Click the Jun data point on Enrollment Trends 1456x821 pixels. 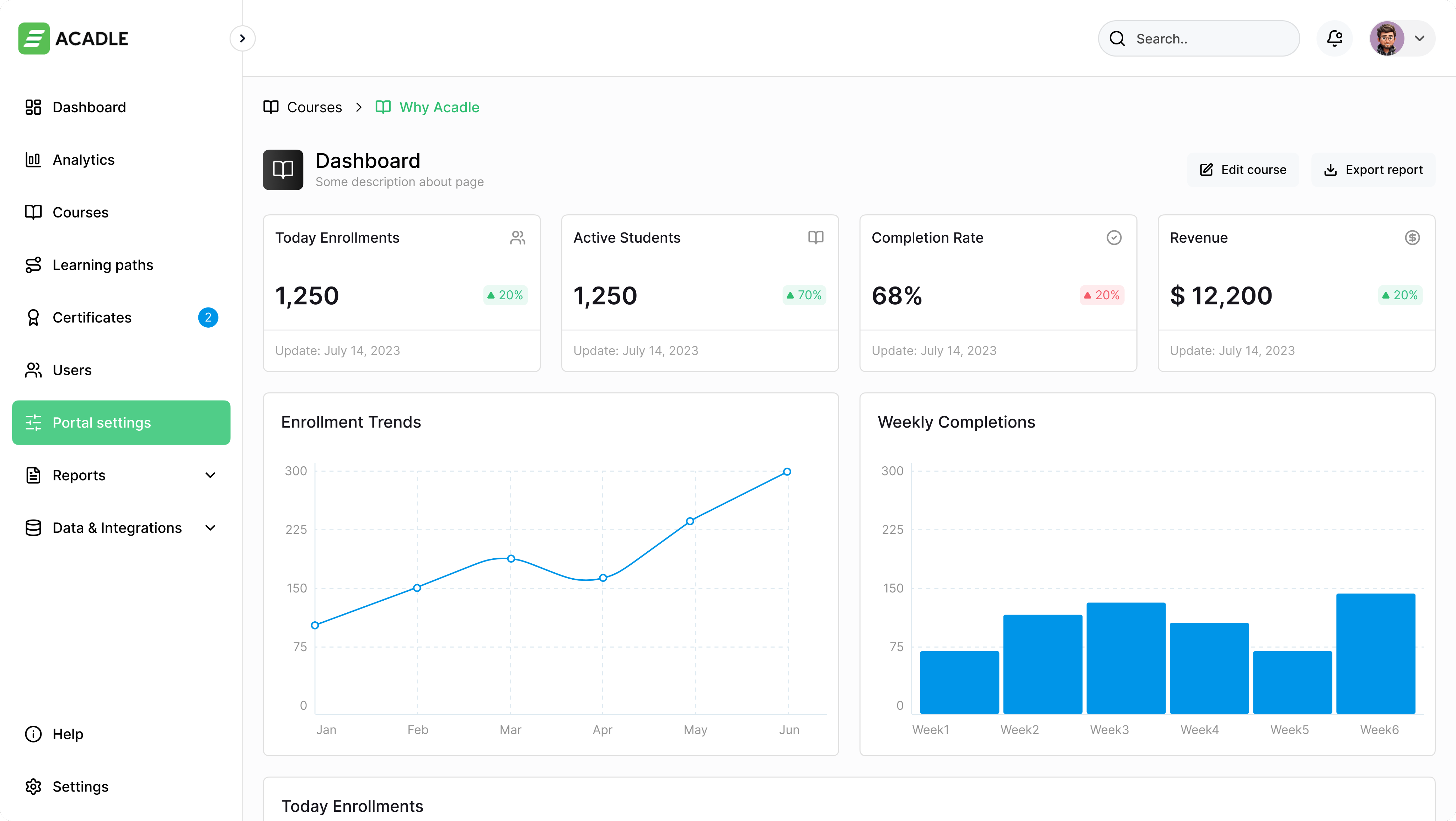(x=787, y=472)
